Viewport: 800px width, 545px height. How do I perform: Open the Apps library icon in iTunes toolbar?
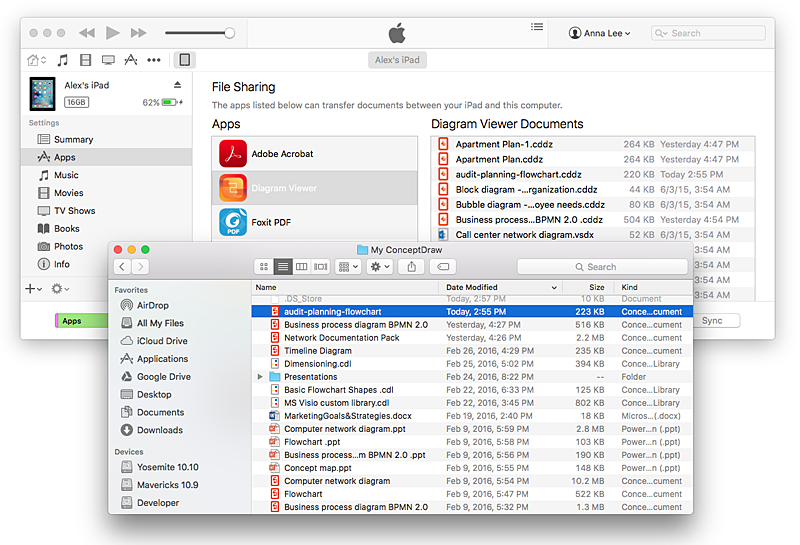click(x=131, y=60)
